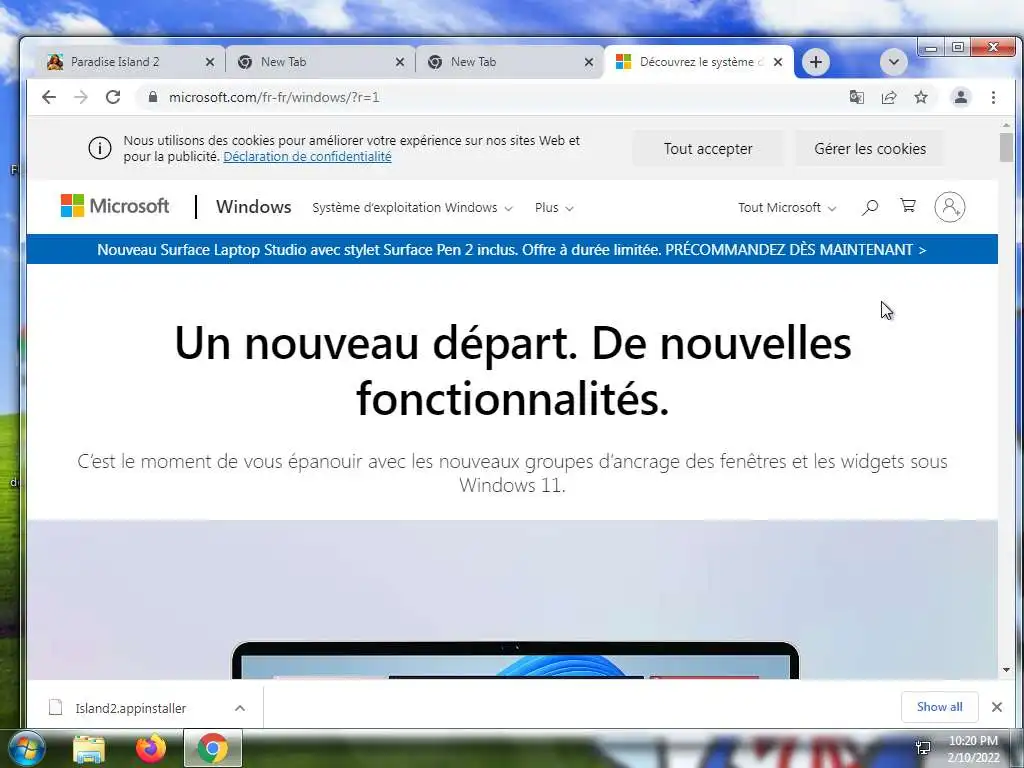Open Windows Explorer from taskbar
The width and height of the screenshot is (1024, 768).
coord(89,748)
